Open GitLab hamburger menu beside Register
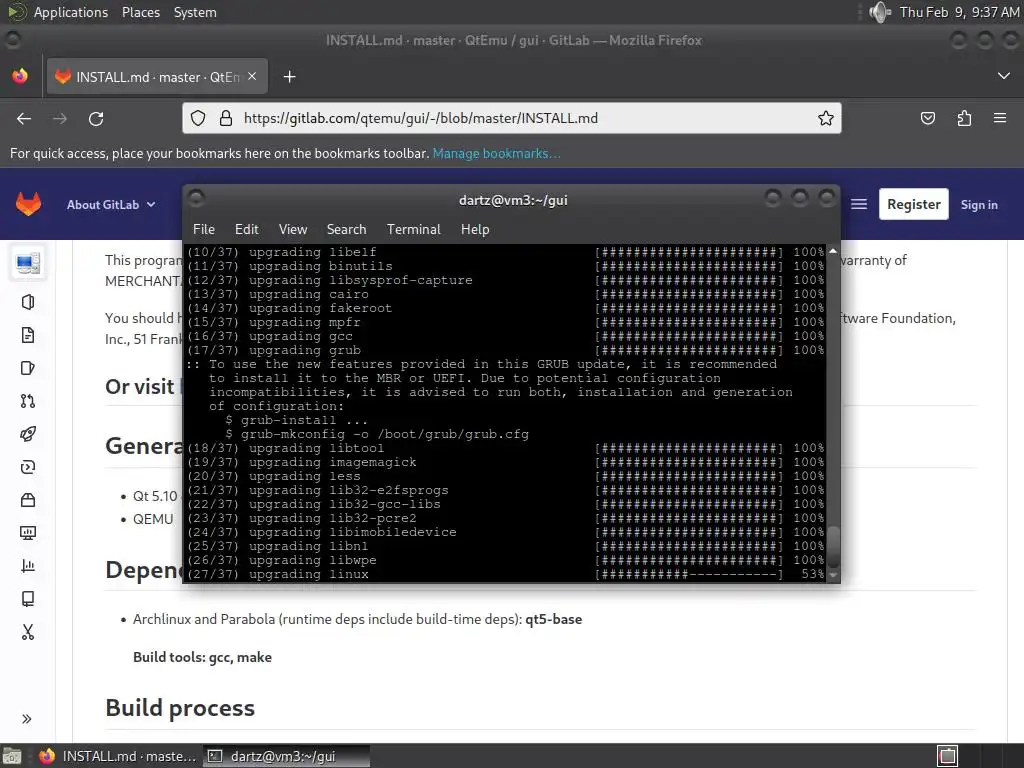 click(859, 204)
